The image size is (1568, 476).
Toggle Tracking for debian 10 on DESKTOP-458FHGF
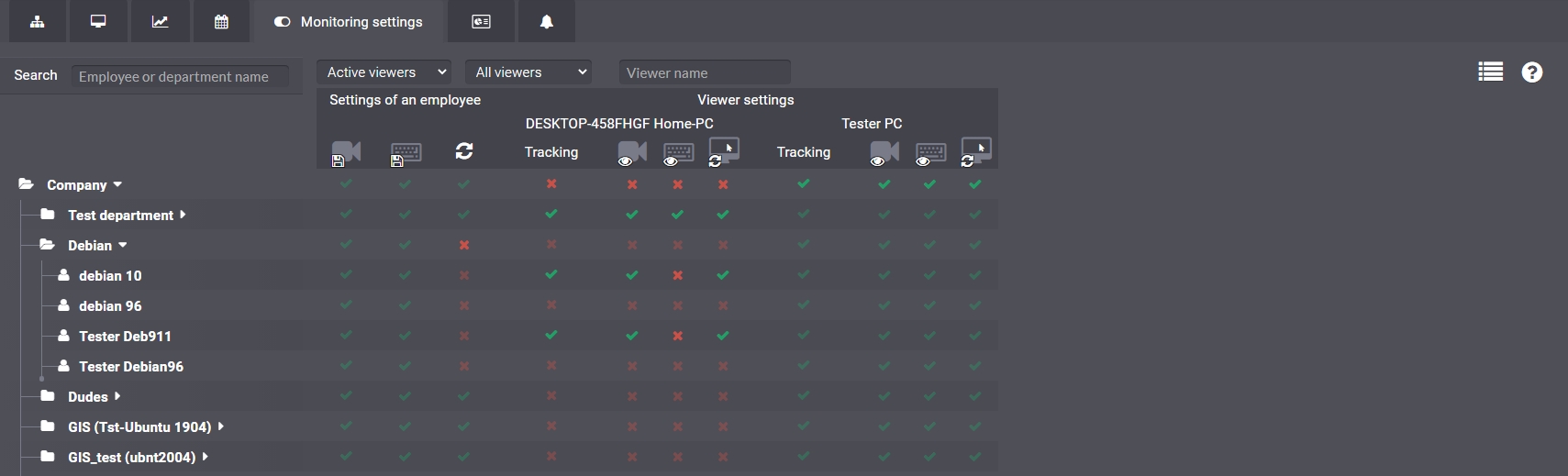tap(551, 274)
